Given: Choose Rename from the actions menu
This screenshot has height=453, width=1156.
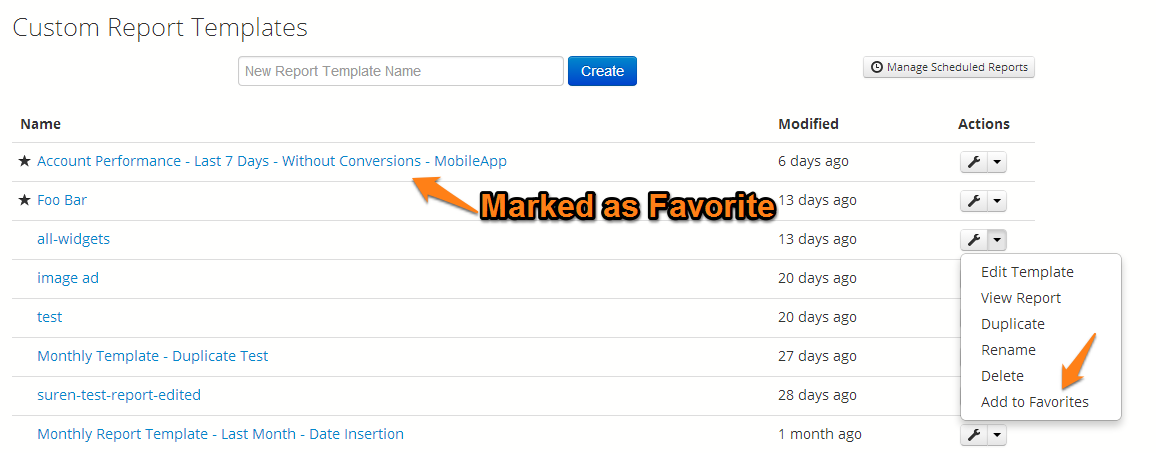Looking at the screenshot, I should [1008, 350].
